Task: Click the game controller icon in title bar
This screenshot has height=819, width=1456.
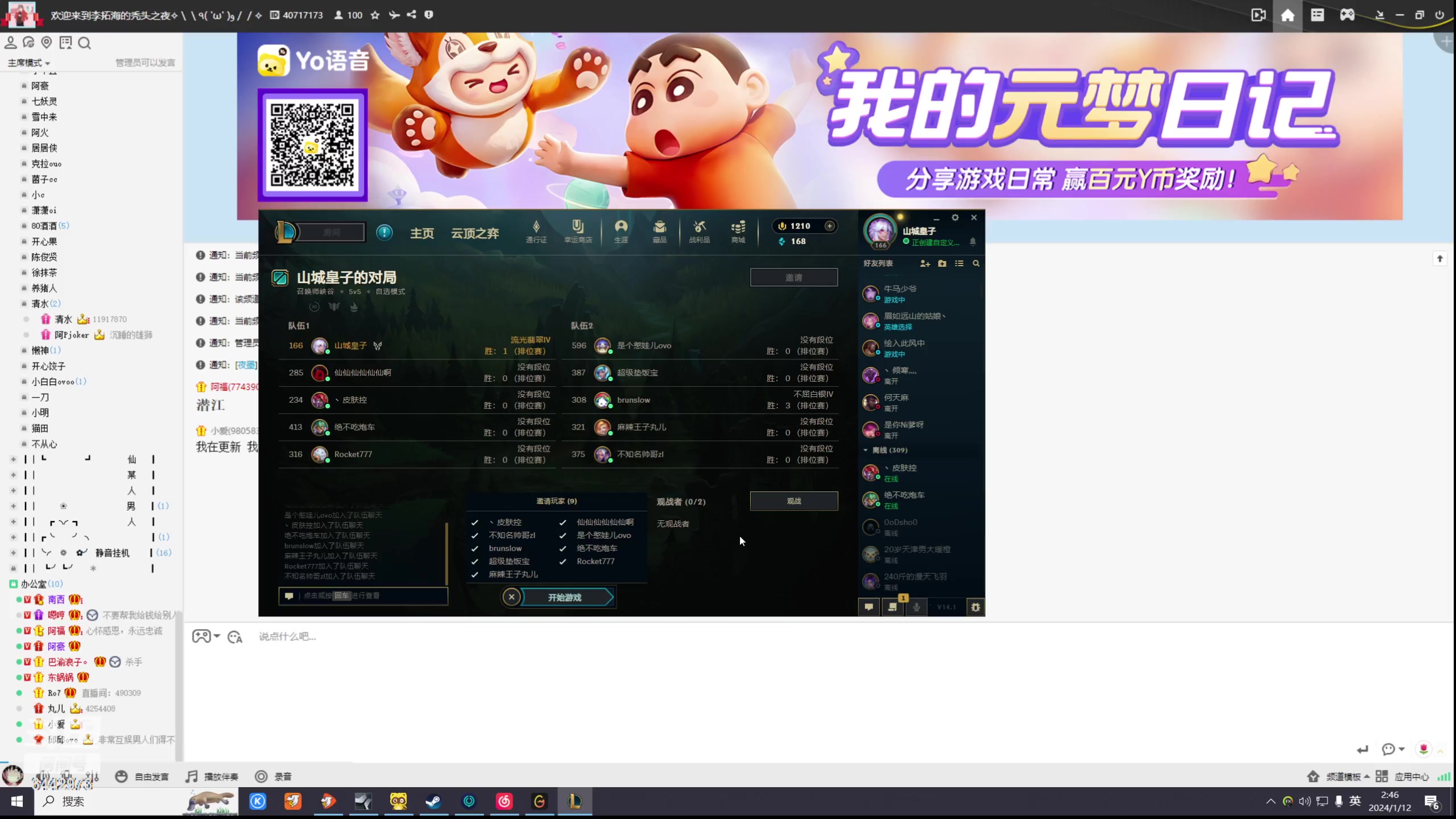Action: pos(1347,15)
